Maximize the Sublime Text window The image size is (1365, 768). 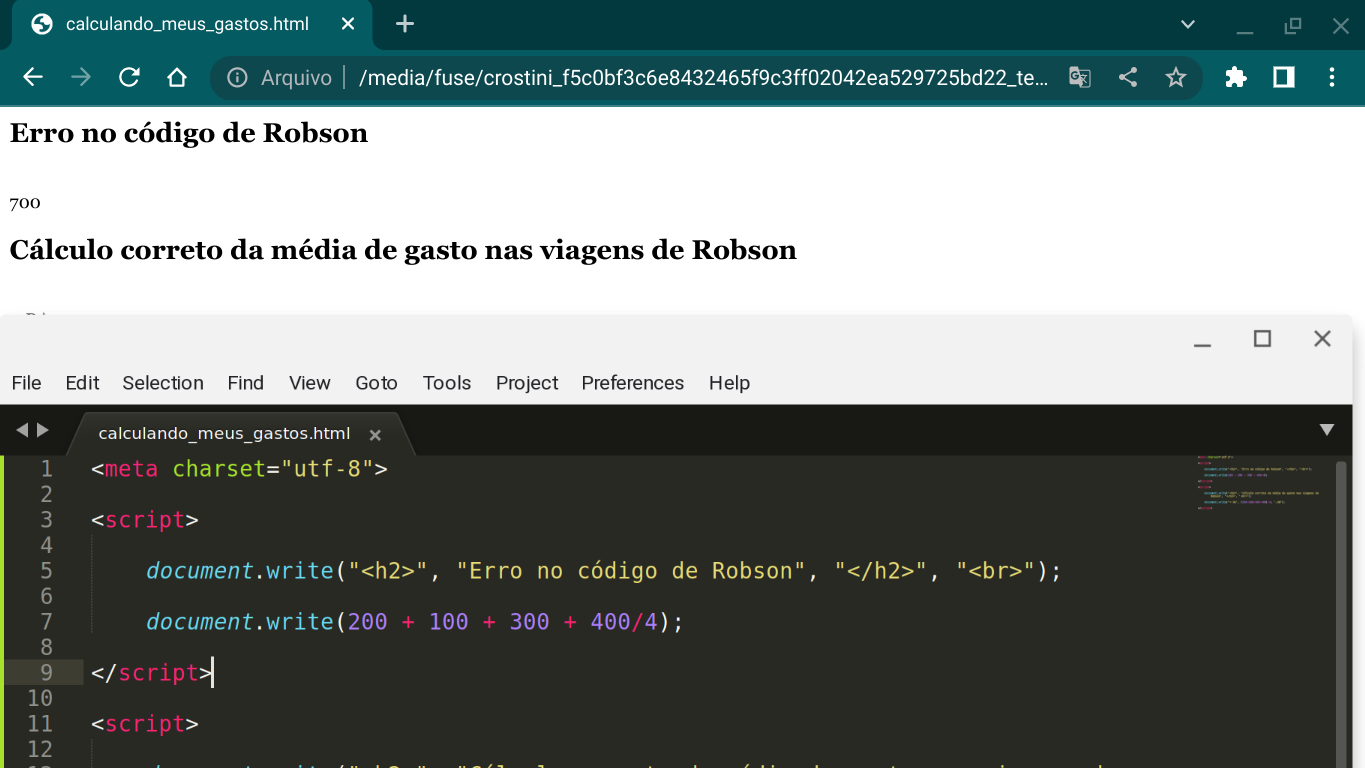click(1262, 339)
